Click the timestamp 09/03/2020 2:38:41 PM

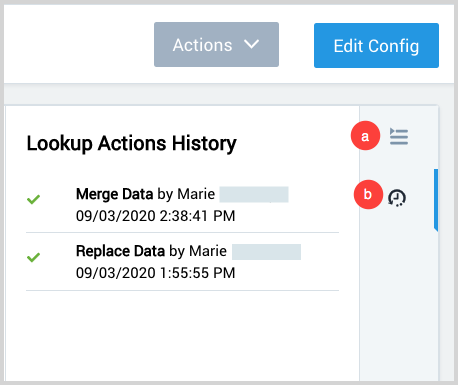tap(156, 216)
